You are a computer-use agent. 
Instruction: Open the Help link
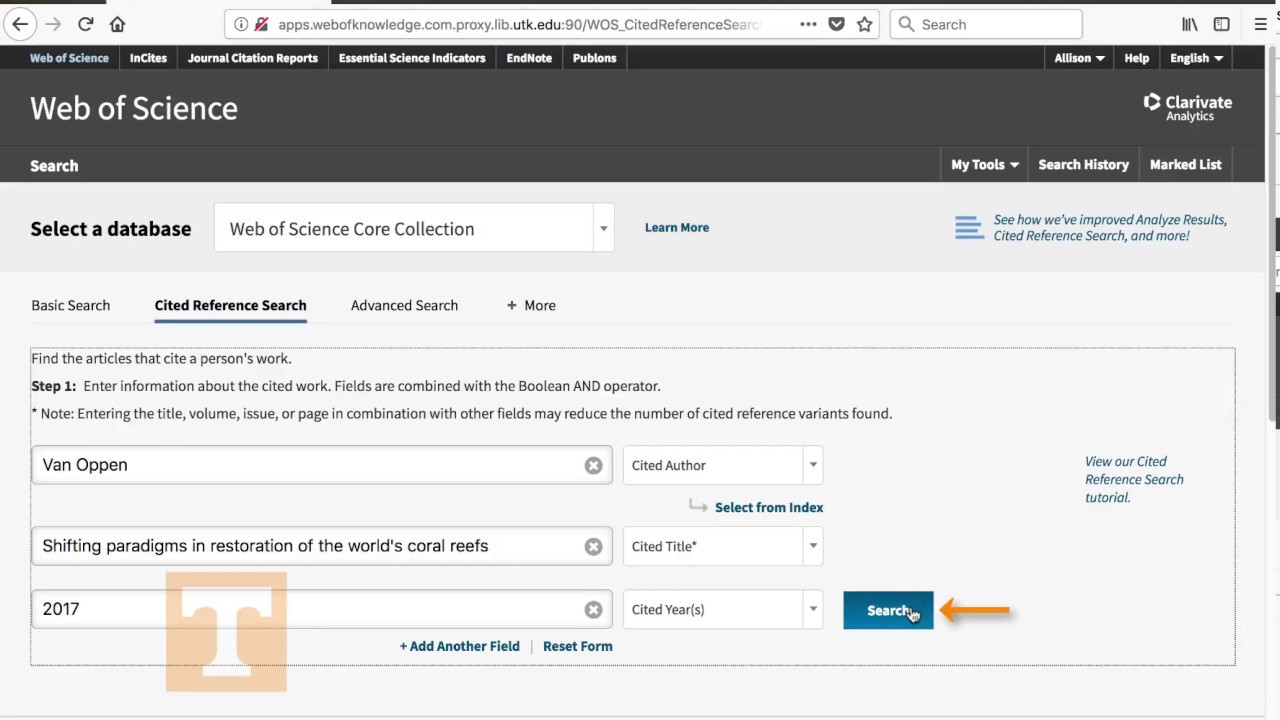tap(1136, 58)
